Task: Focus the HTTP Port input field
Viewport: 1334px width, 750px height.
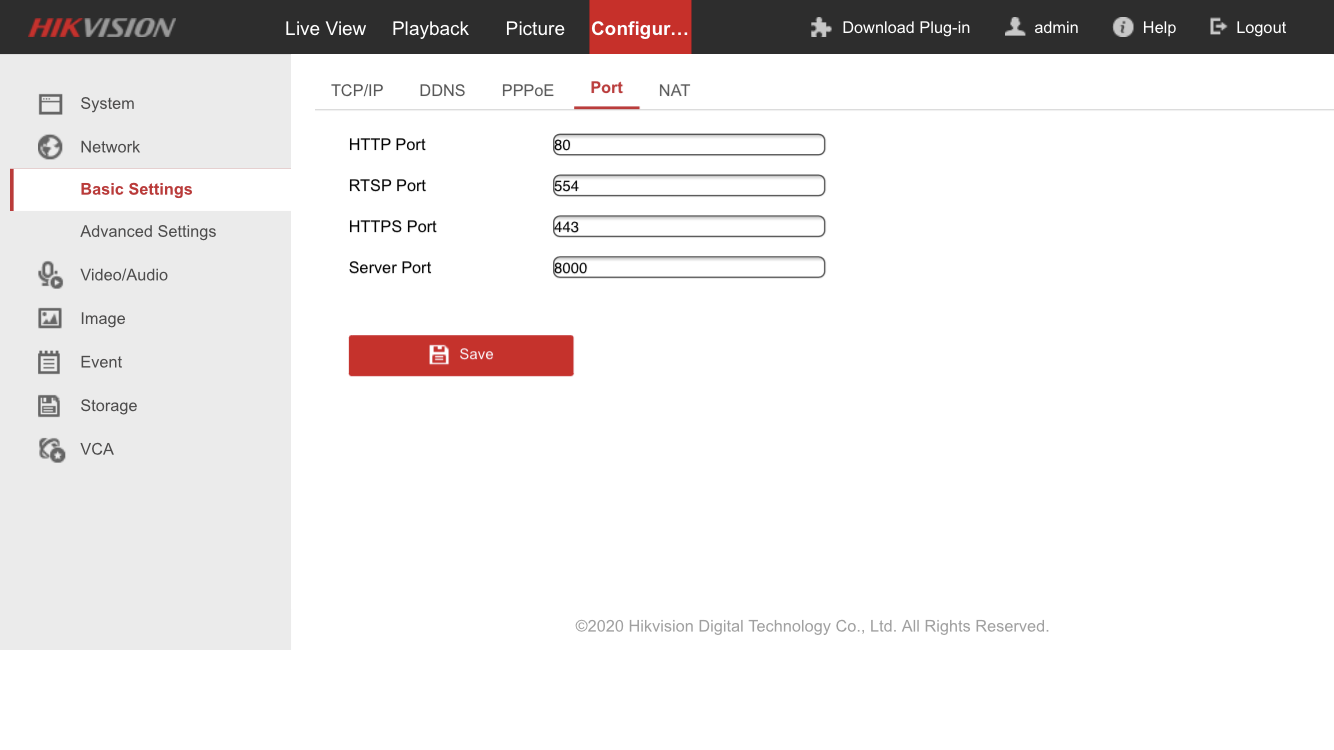Action: pyautogui.click(x=689, y=145)
